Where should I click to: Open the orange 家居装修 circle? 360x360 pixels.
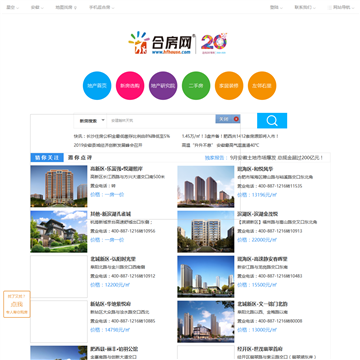click(229, 86)
